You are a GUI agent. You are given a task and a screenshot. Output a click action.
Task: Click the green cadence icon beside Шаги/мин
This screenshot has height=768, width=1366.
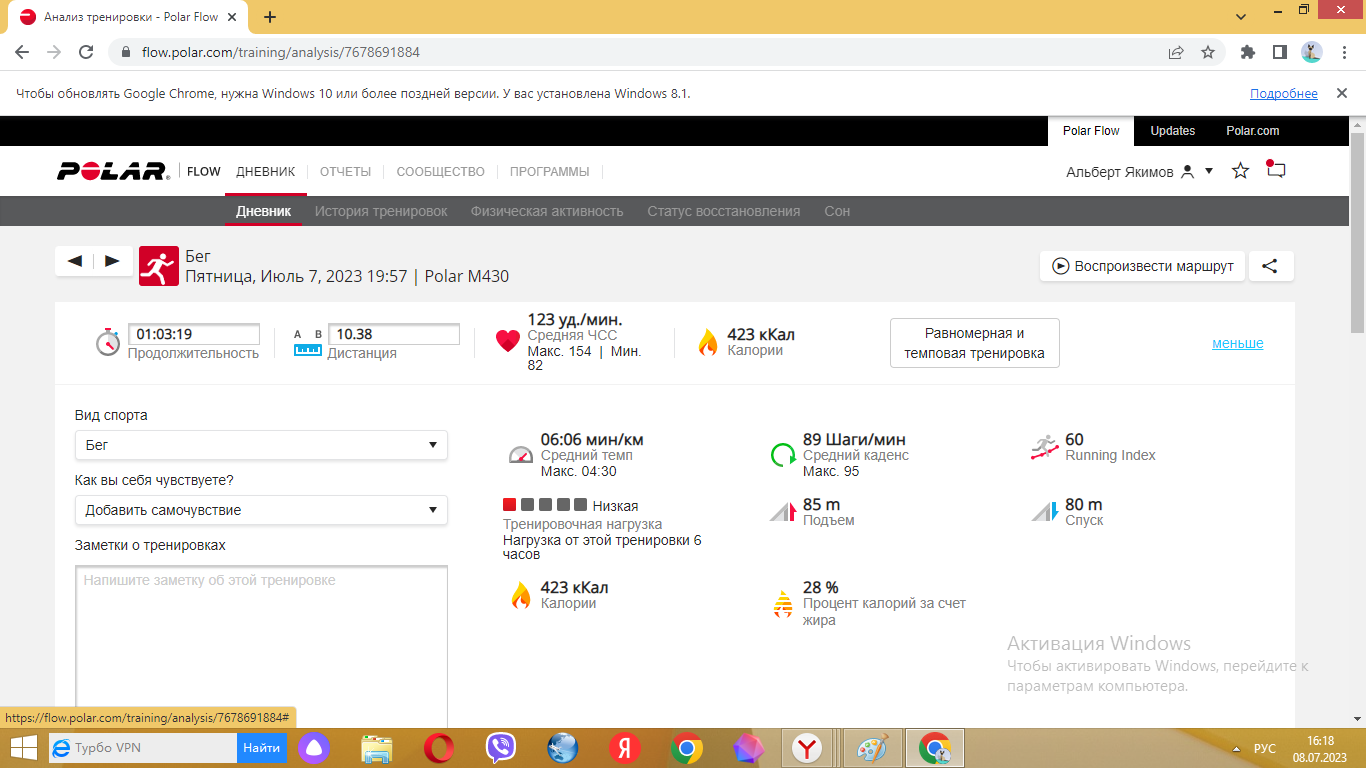[x=783, y=455]
